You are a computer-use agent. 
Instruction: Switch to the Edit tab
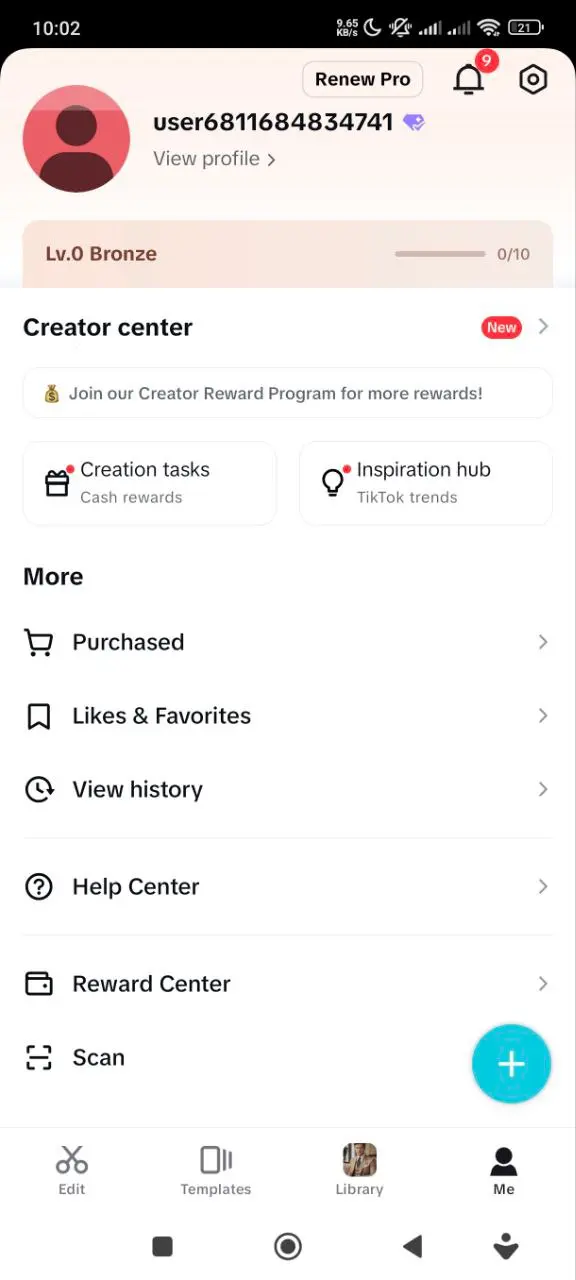pos(72,1171)
